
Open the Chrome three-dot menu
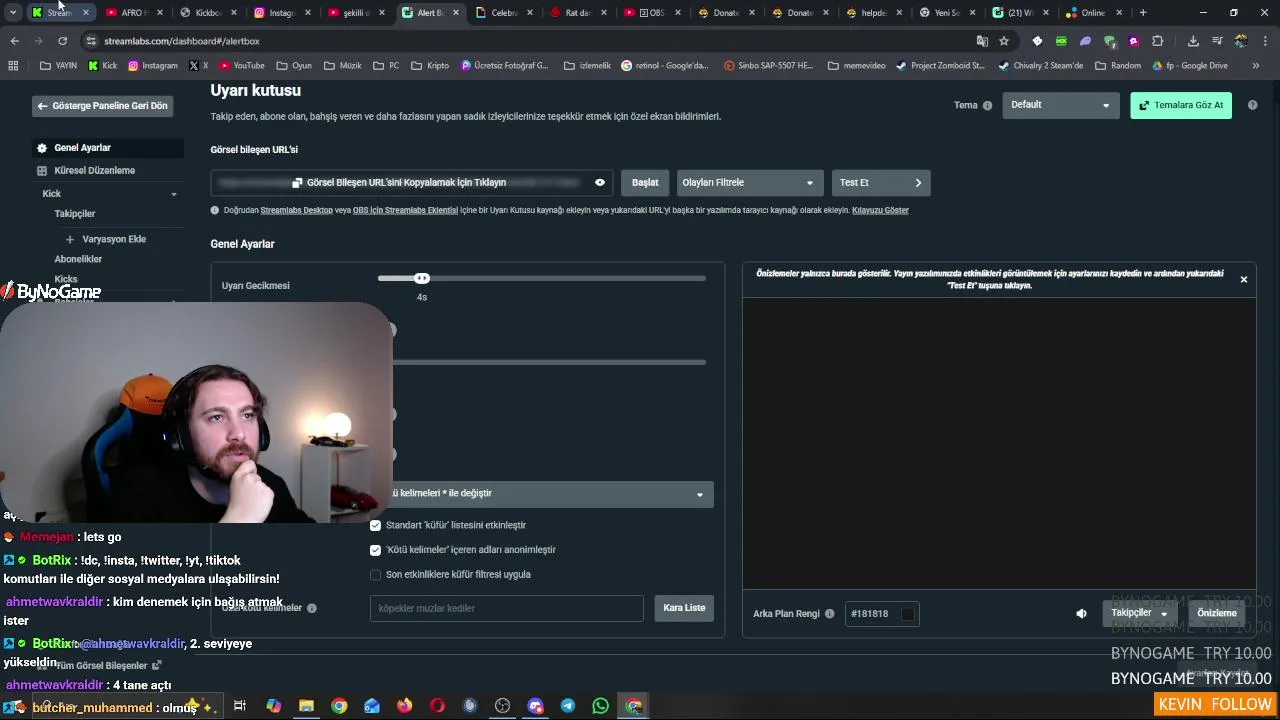[x=1265, y=41]
